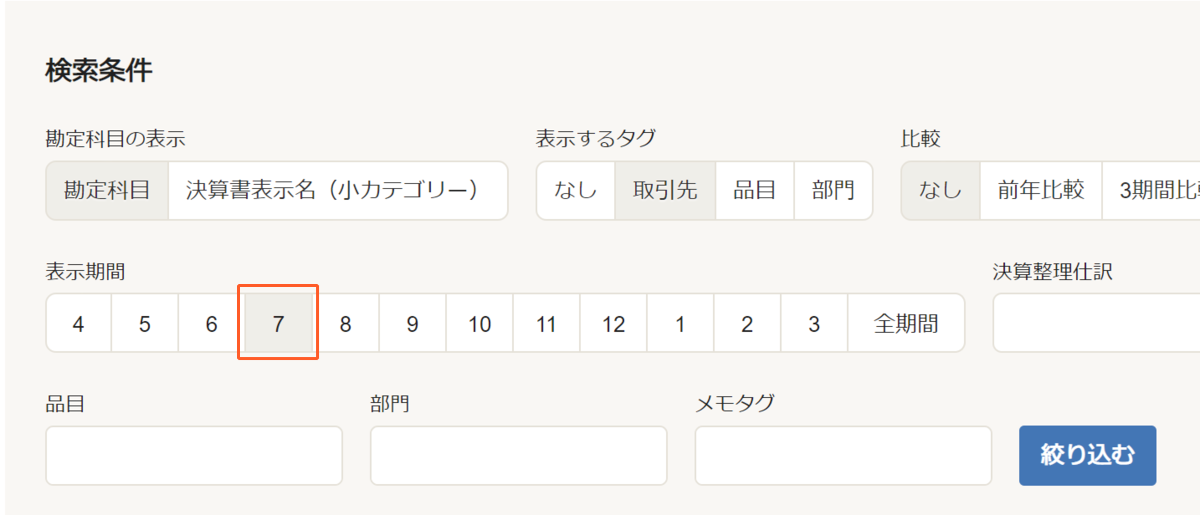Choose 部門 tag option

click(833, 190)
